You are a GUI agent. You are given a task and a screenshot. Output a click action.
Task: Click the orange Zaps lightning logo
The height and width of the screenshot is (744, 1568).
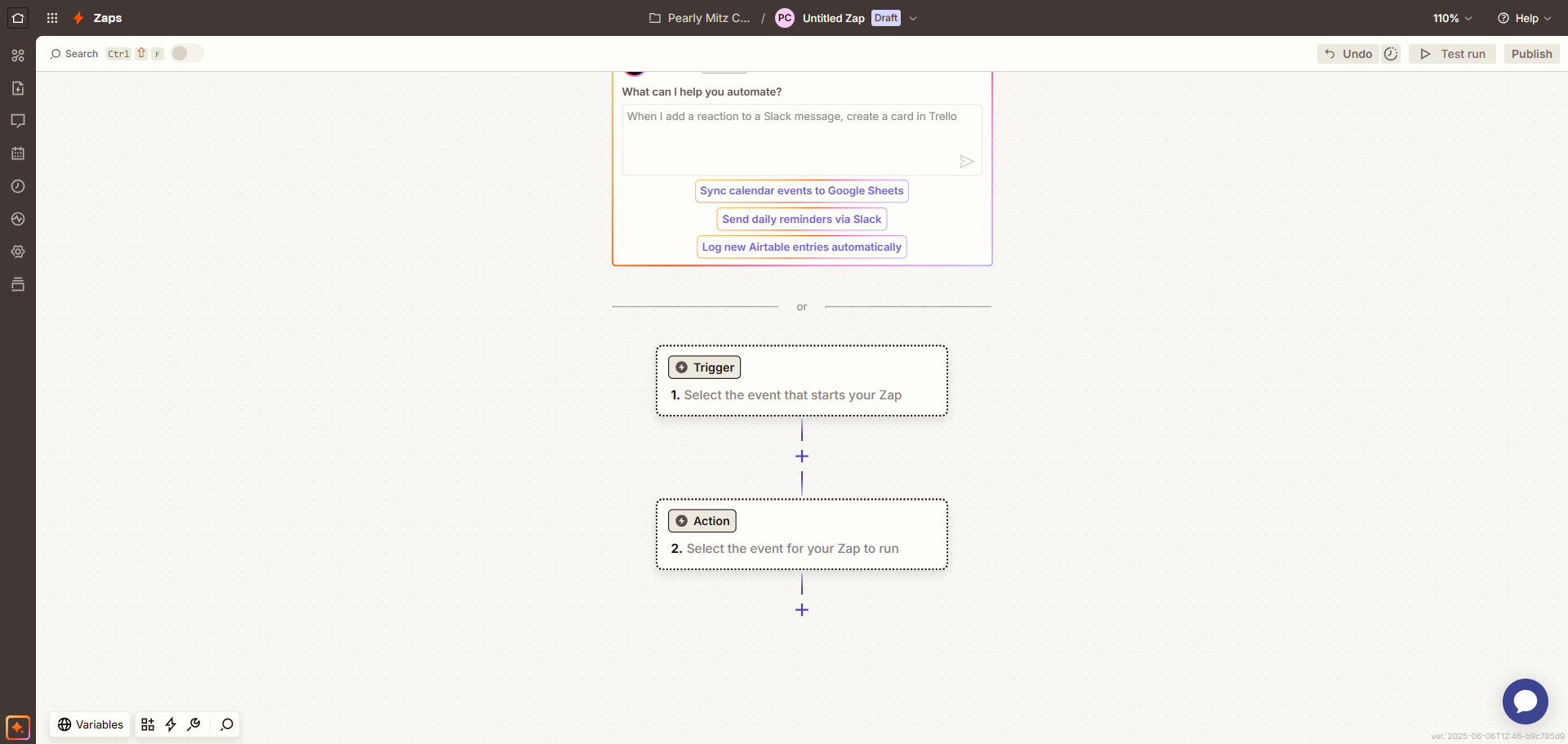click(x=78, y=18)
